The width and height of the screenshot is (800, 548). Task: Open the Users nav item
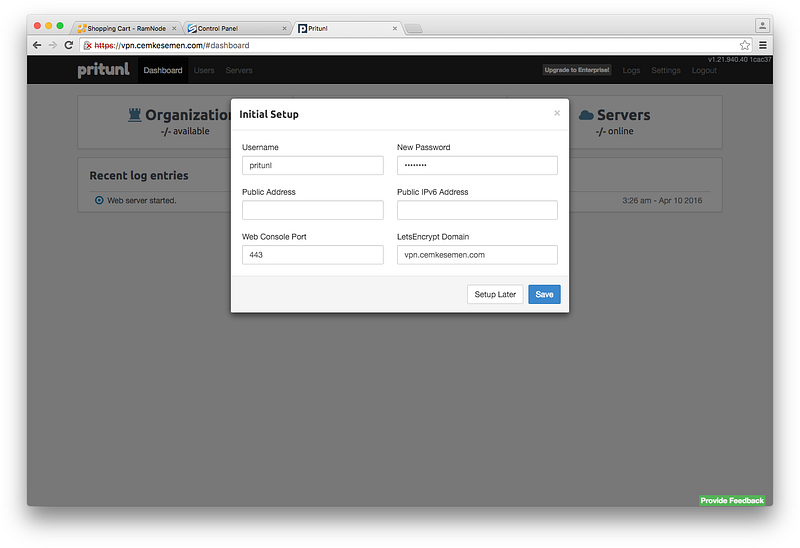click(204, 70)
